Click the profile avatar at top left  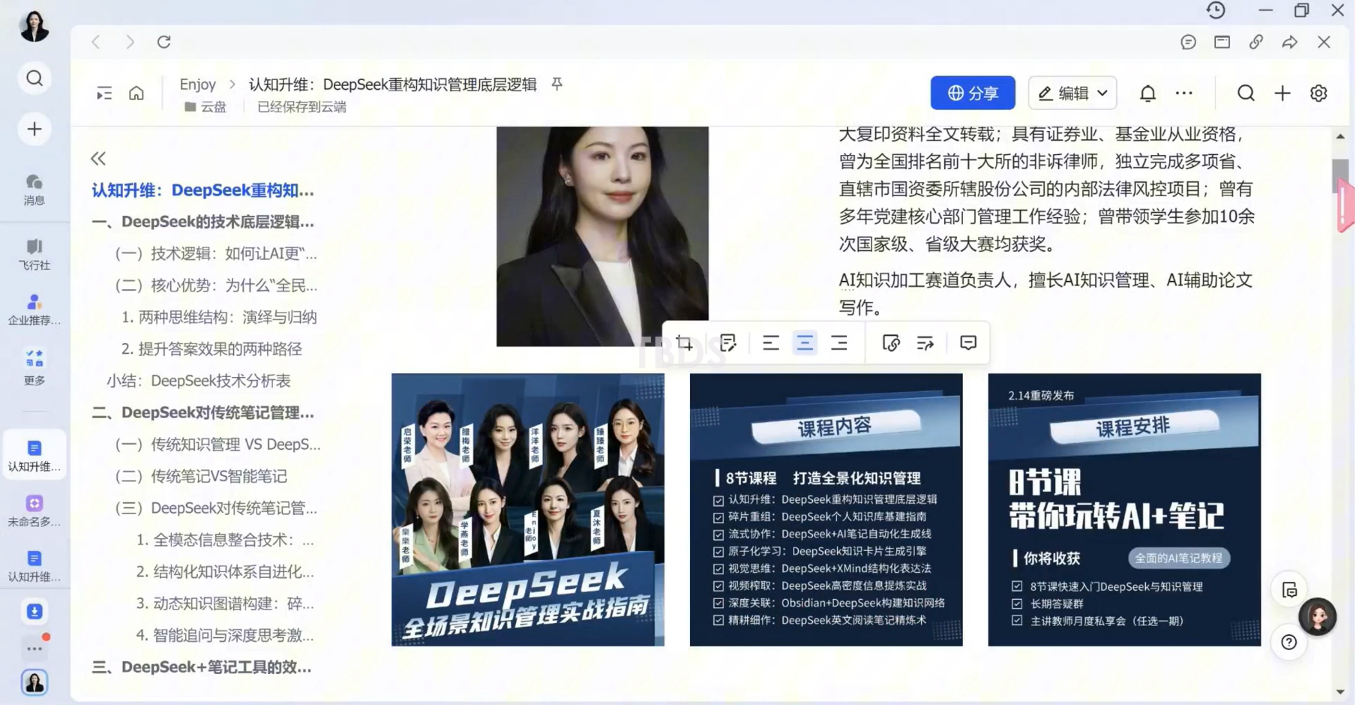click(x=34, y=27)
